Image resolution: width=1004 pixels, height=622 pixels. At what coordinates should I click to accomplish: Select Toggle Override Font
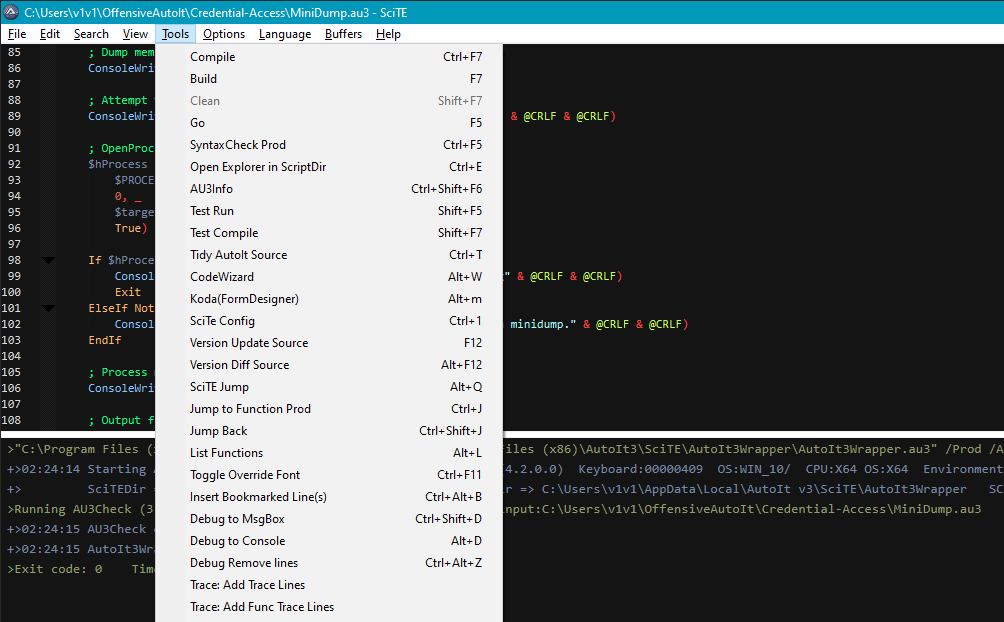pyautogui.click(x=329, y=475)
